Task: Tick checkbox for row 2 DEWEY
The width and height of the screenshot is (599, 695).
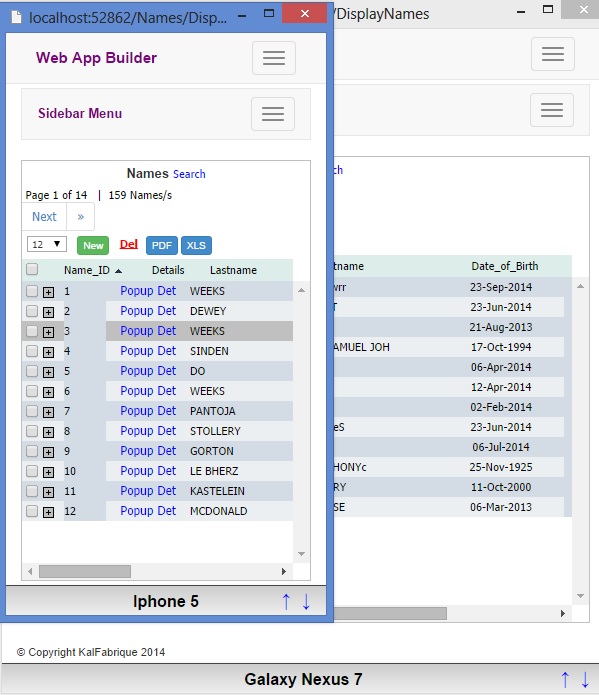Action: click(x=32, y=311)
